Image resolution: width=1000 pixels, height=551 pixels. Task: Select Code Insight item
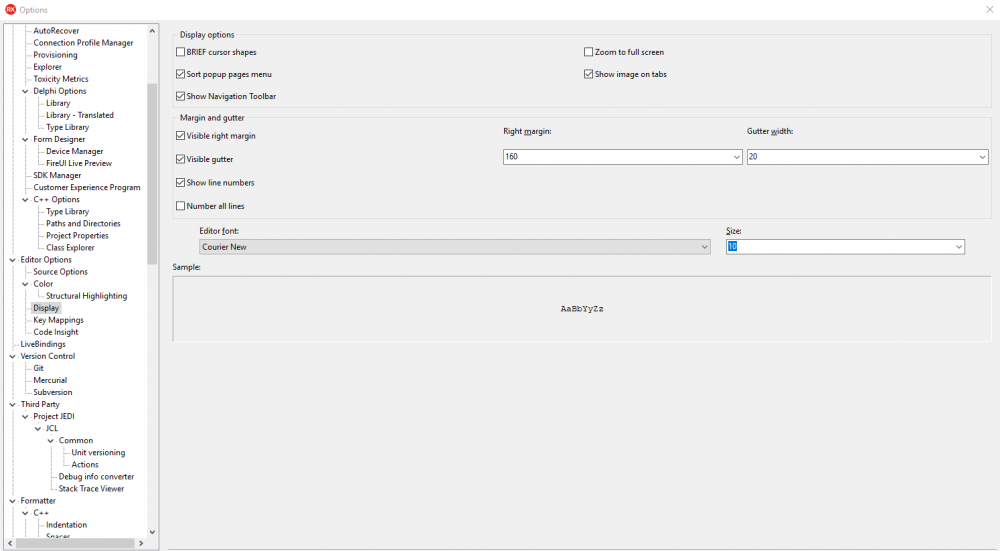[x=55, y=332]
